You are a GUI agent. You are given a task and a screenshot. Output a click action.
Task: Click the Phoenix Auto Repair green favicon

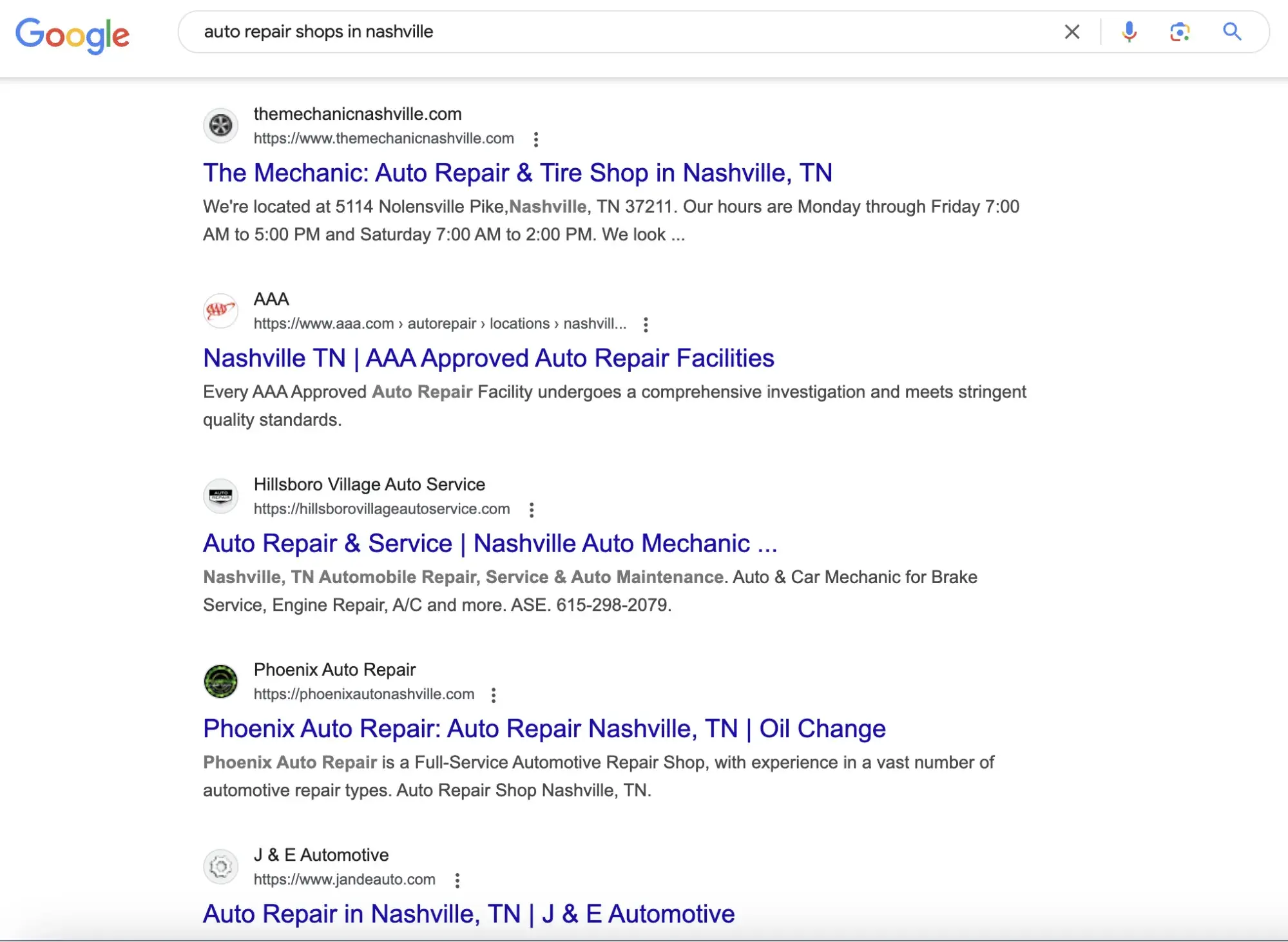pos(220,681)
